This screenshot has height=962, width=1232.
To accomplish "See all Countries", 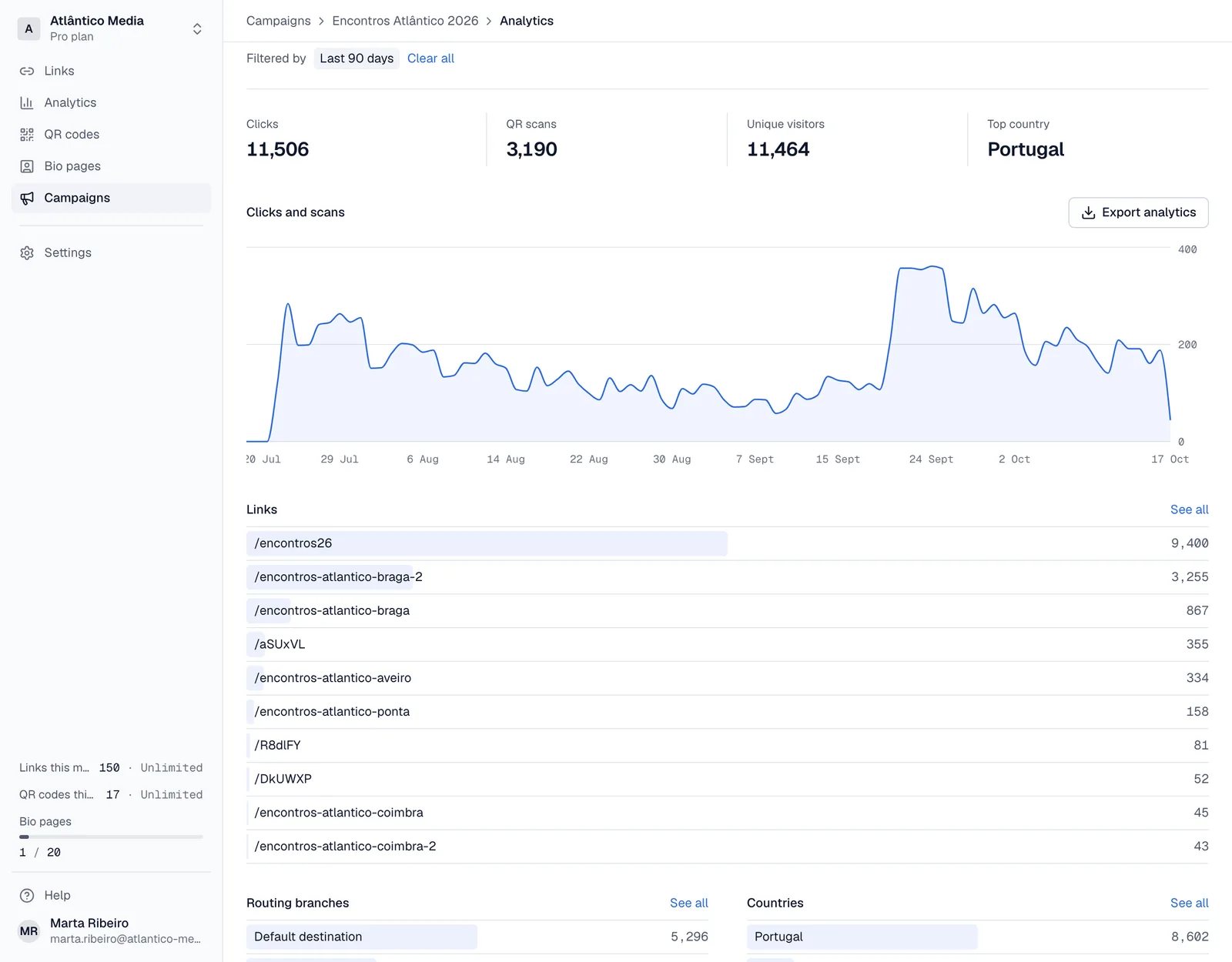I will click(x=1189, y=903).
